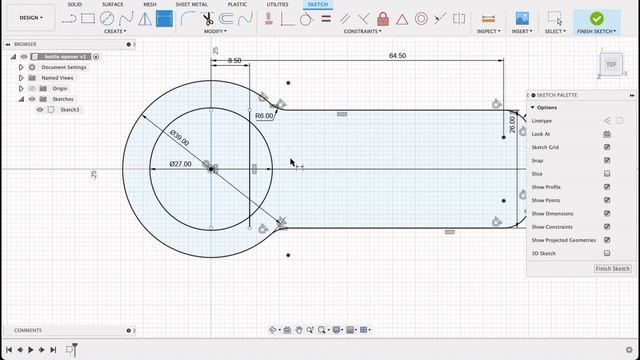Viewport: 640px width, 360px height.
Task: Apply the Tangent constraint
Action: tap(306, 19)
